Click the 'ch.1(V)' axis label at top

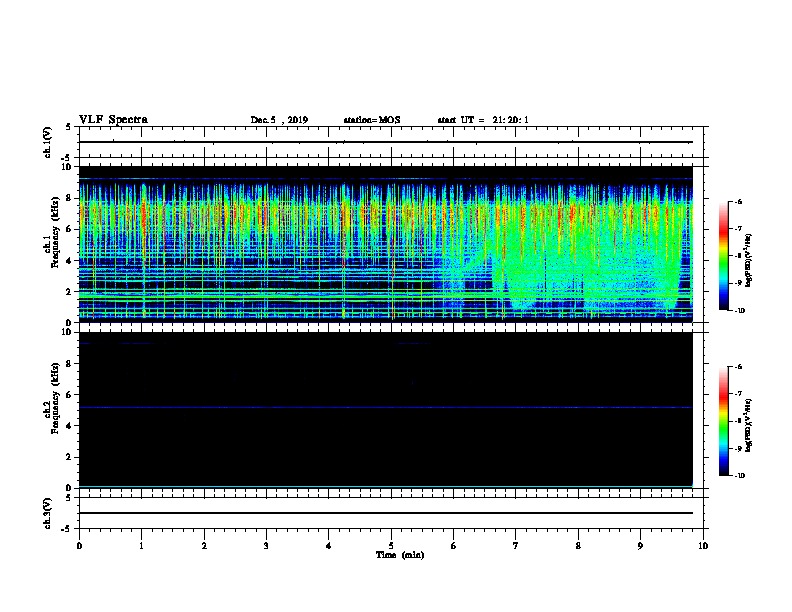(x=47, y=142)
